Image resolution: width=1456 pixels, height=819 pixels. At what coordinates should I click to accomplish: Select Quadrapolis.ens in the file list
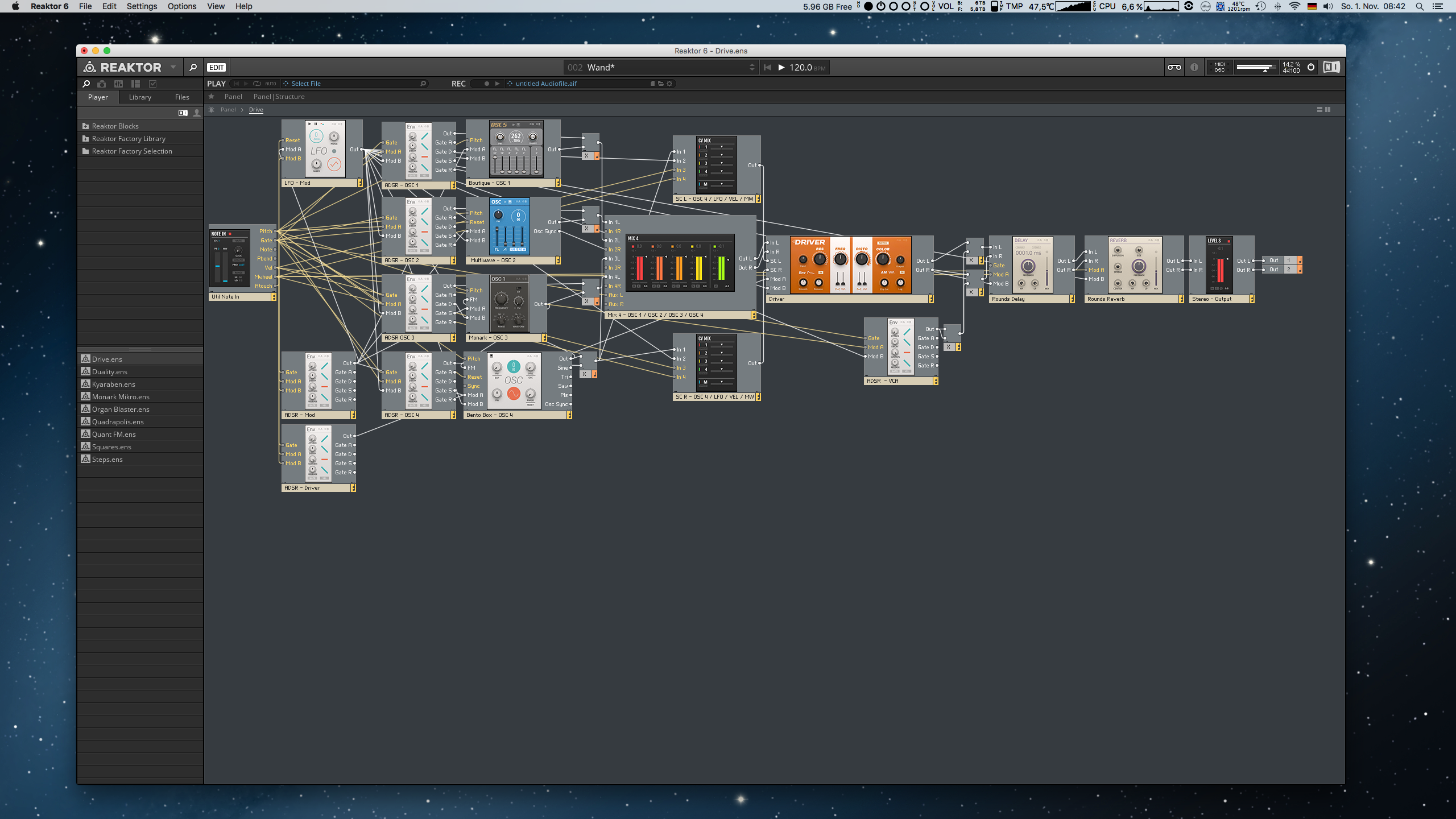140,422
